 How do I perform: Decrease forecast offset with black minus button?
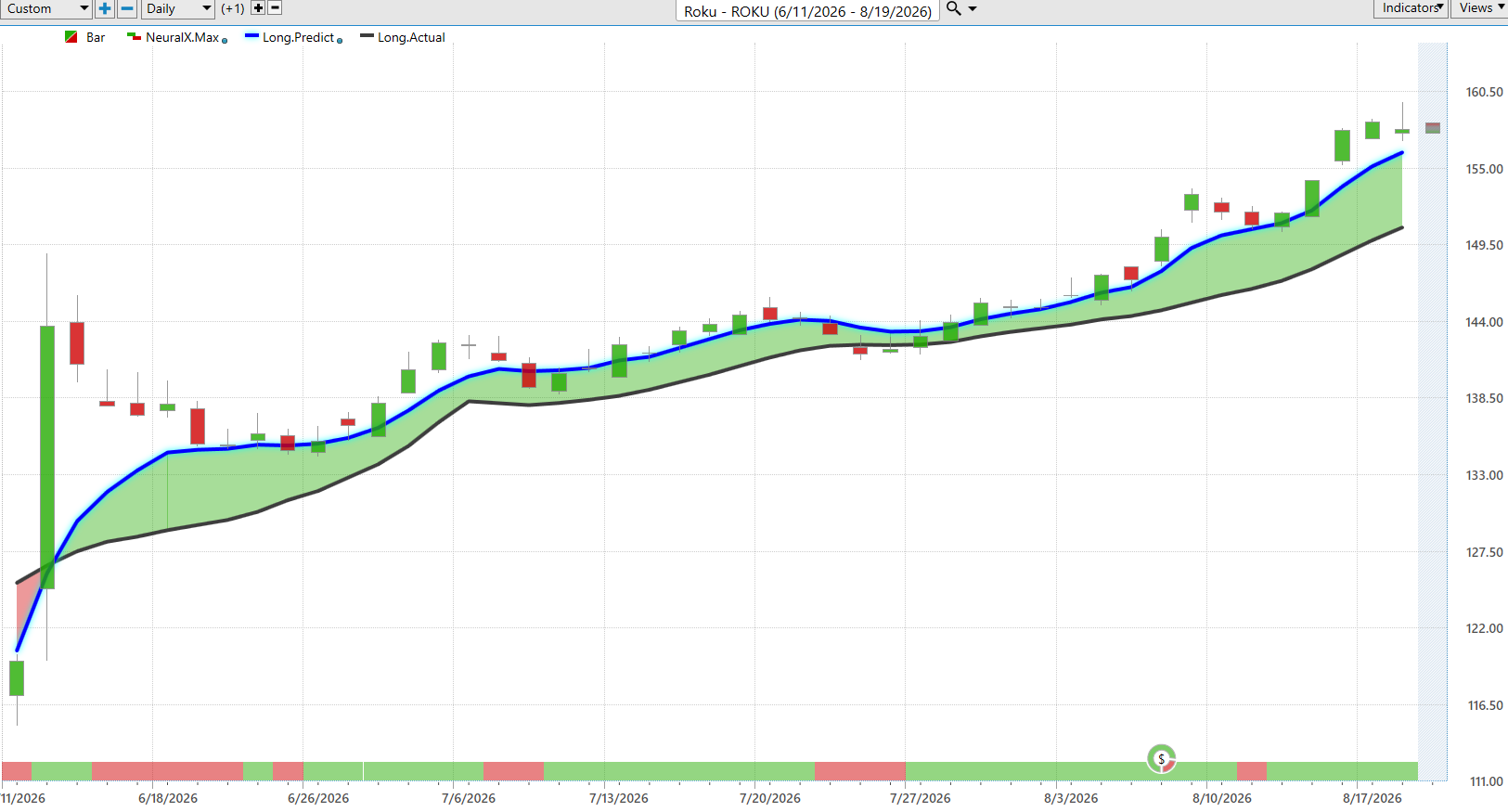click(275, 7)
